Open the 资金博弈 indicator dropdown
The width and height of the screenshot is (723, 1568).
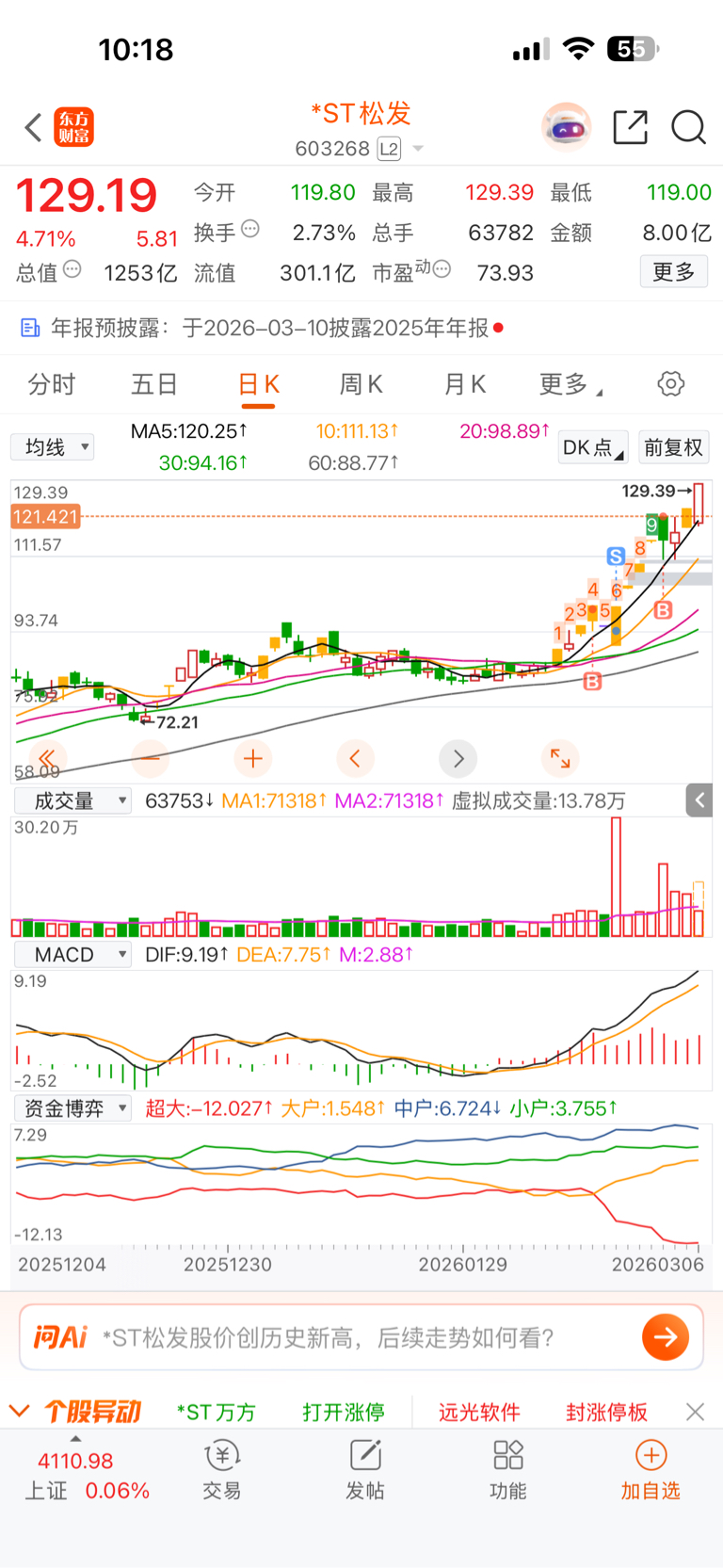click(73, 1108)
